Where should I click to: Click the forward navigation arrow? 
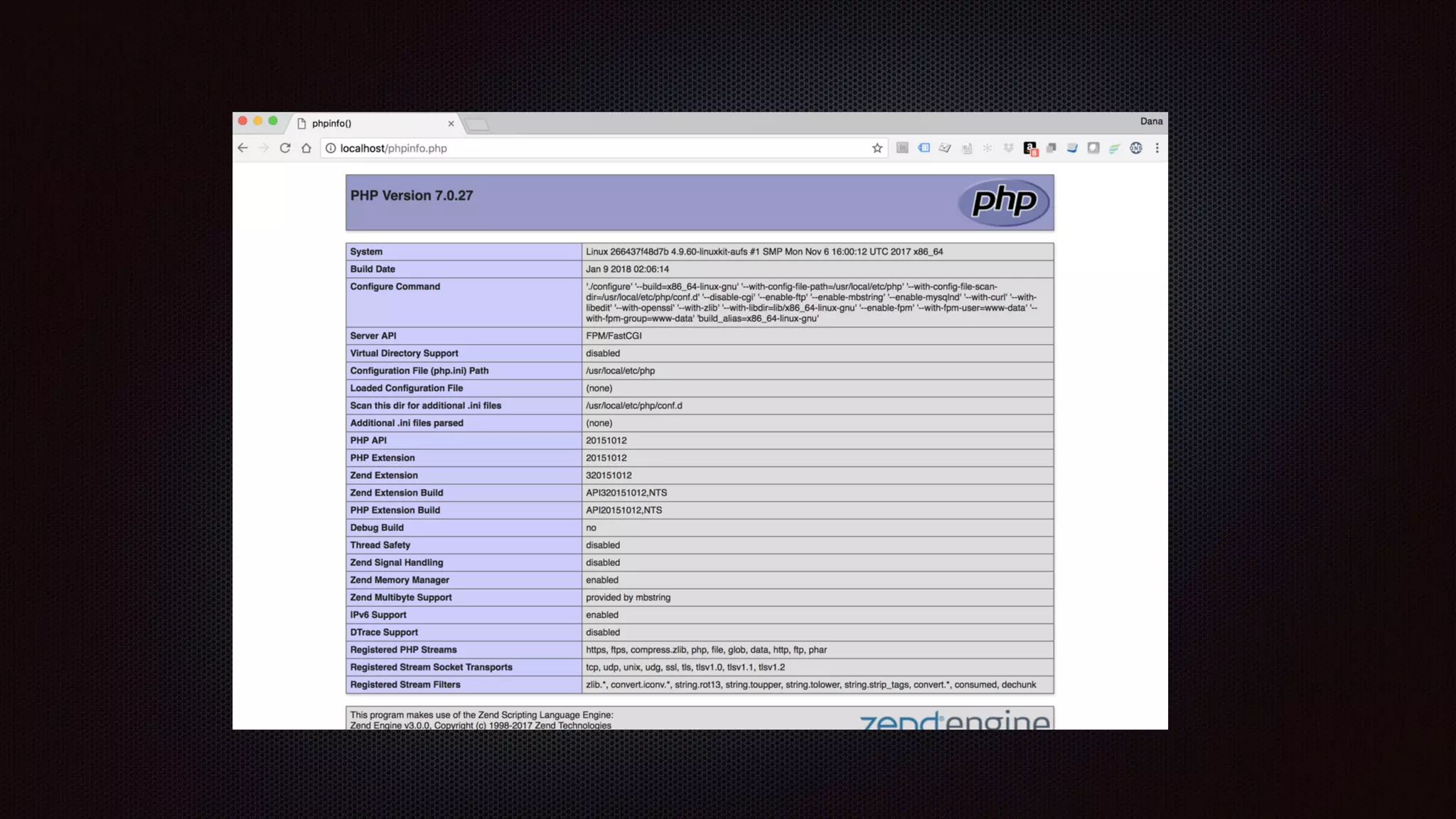click(264, 148)
